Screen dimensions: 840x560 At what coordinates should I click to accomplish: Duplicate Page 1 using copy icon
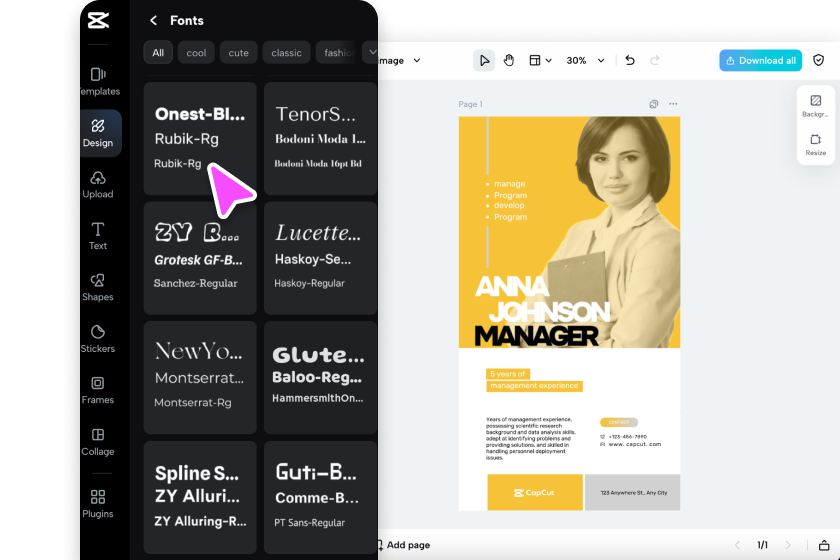pyautogui.click(x=654, y=104)
